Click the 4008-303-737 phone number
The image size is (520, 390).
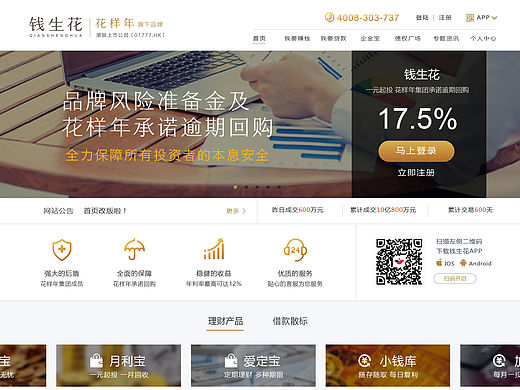368,18
